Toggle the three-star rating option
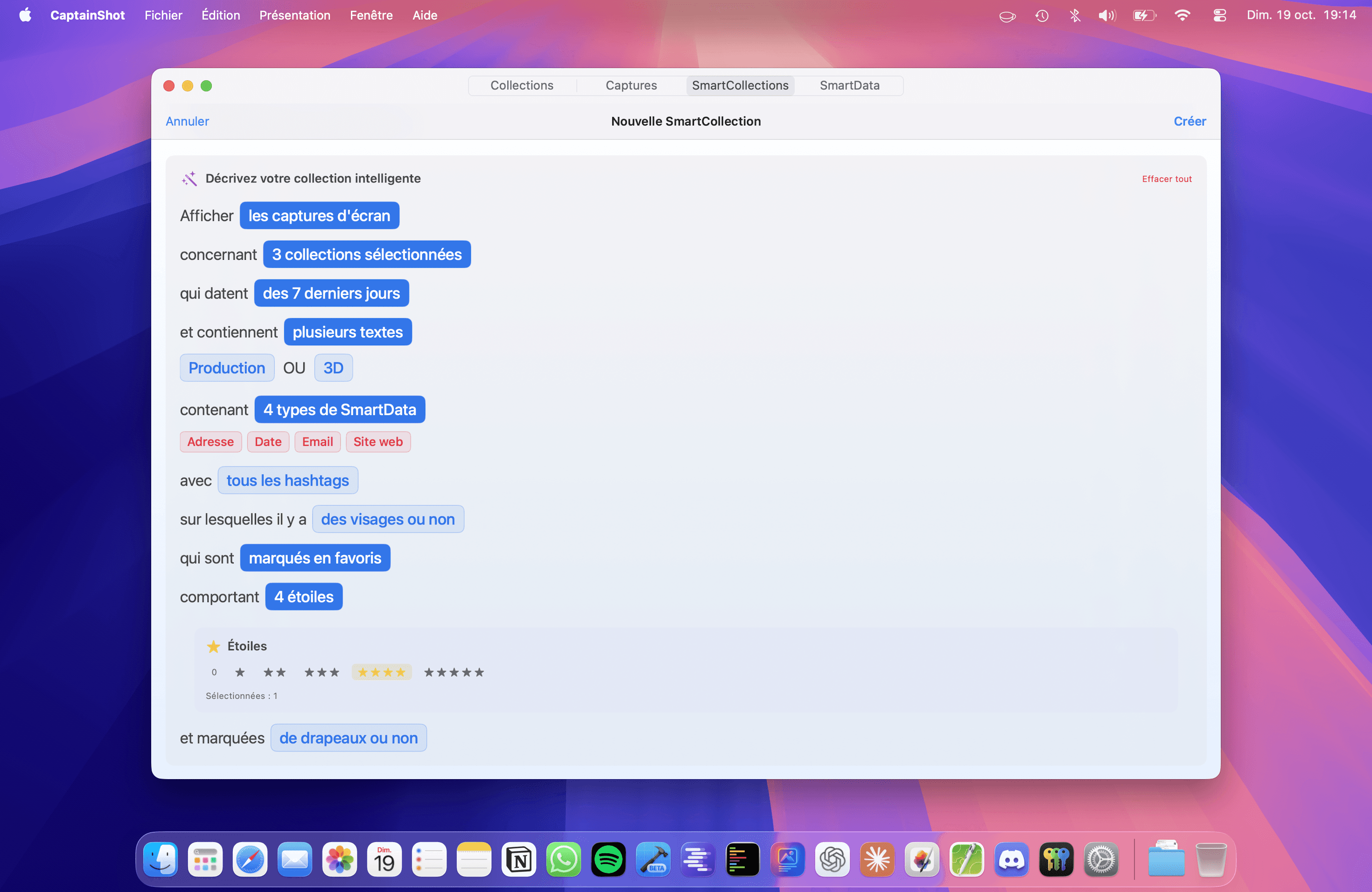Screen dimensions: 1372x892 [322, 672]
